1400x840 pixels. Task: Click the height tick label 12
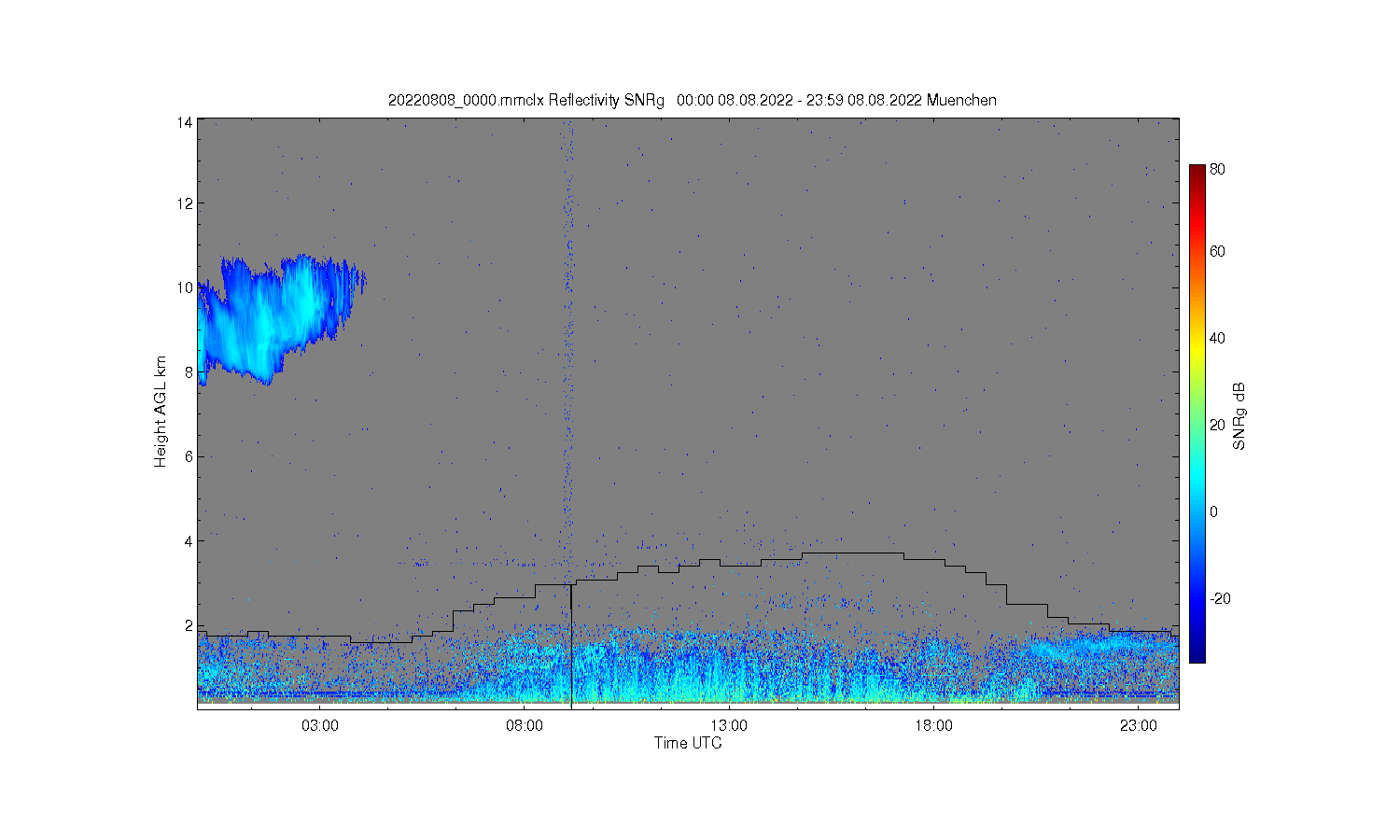(x=186, y=203)
